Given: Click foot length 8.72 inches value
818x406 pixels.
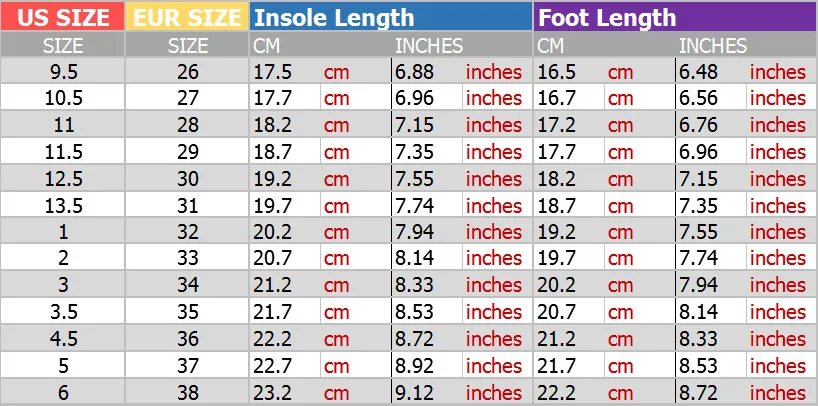Looking at the screenshot, I should tap(698, 393).
